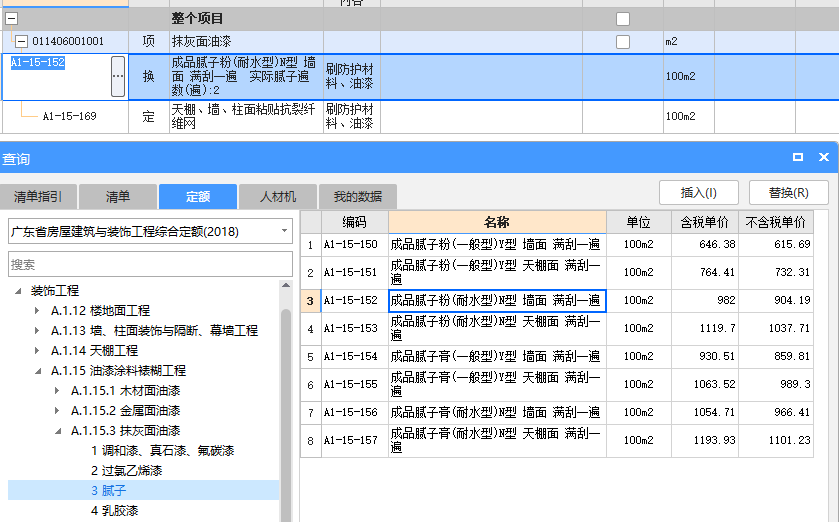The image size is (839, 522).
Task: Select quota row A1-15-154
Action: click(x=557, y=356)
